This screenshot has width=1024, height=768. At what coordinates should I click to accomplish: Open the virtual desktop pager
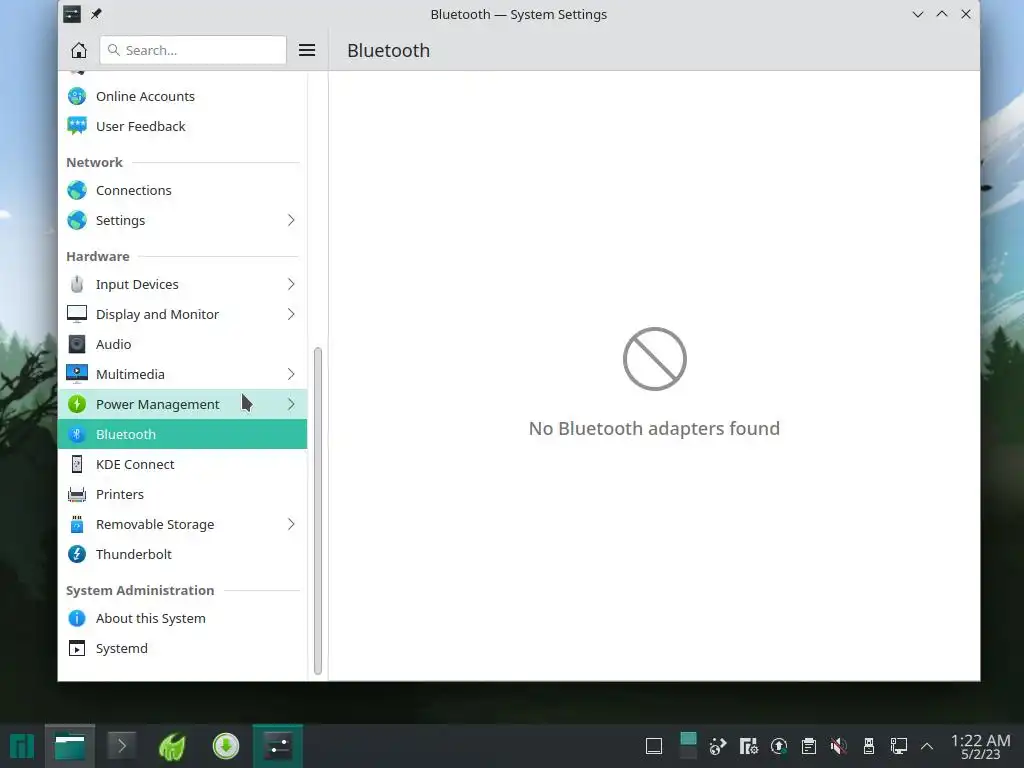point(688,746)
